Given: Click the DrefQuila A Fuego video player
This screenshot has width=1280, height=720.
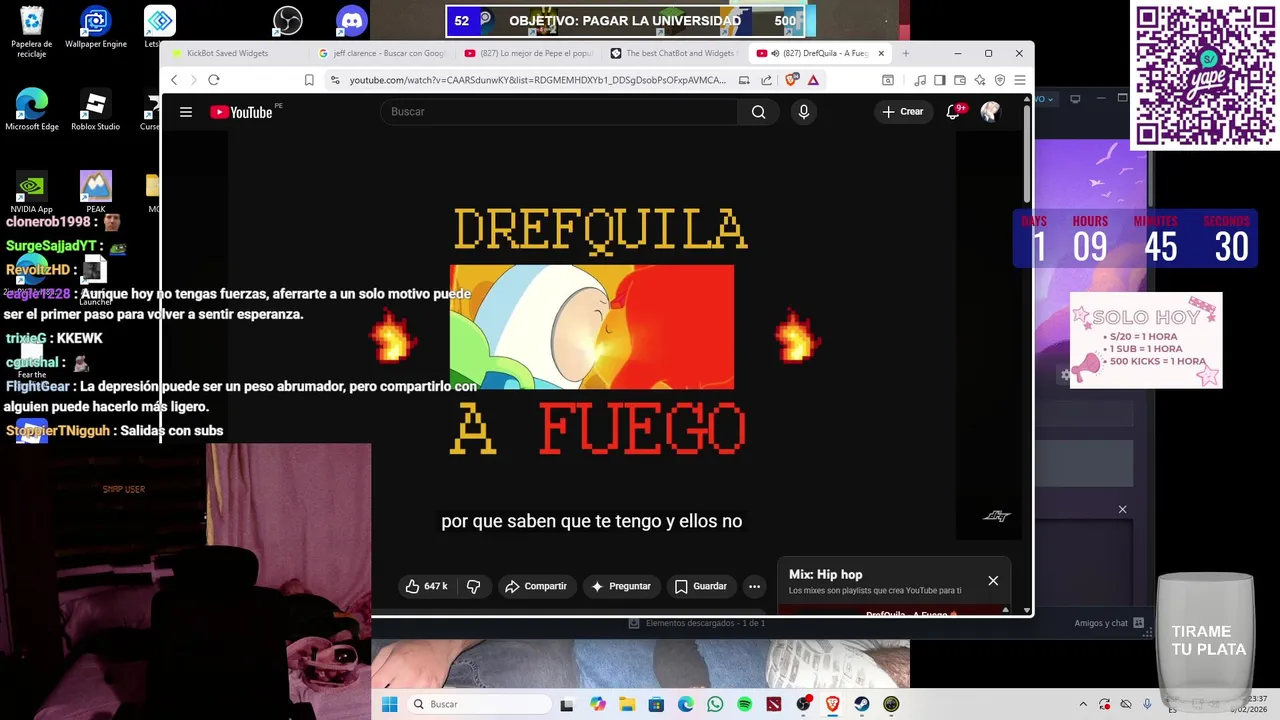Looking at the screenshot, I should pos(592,335).
